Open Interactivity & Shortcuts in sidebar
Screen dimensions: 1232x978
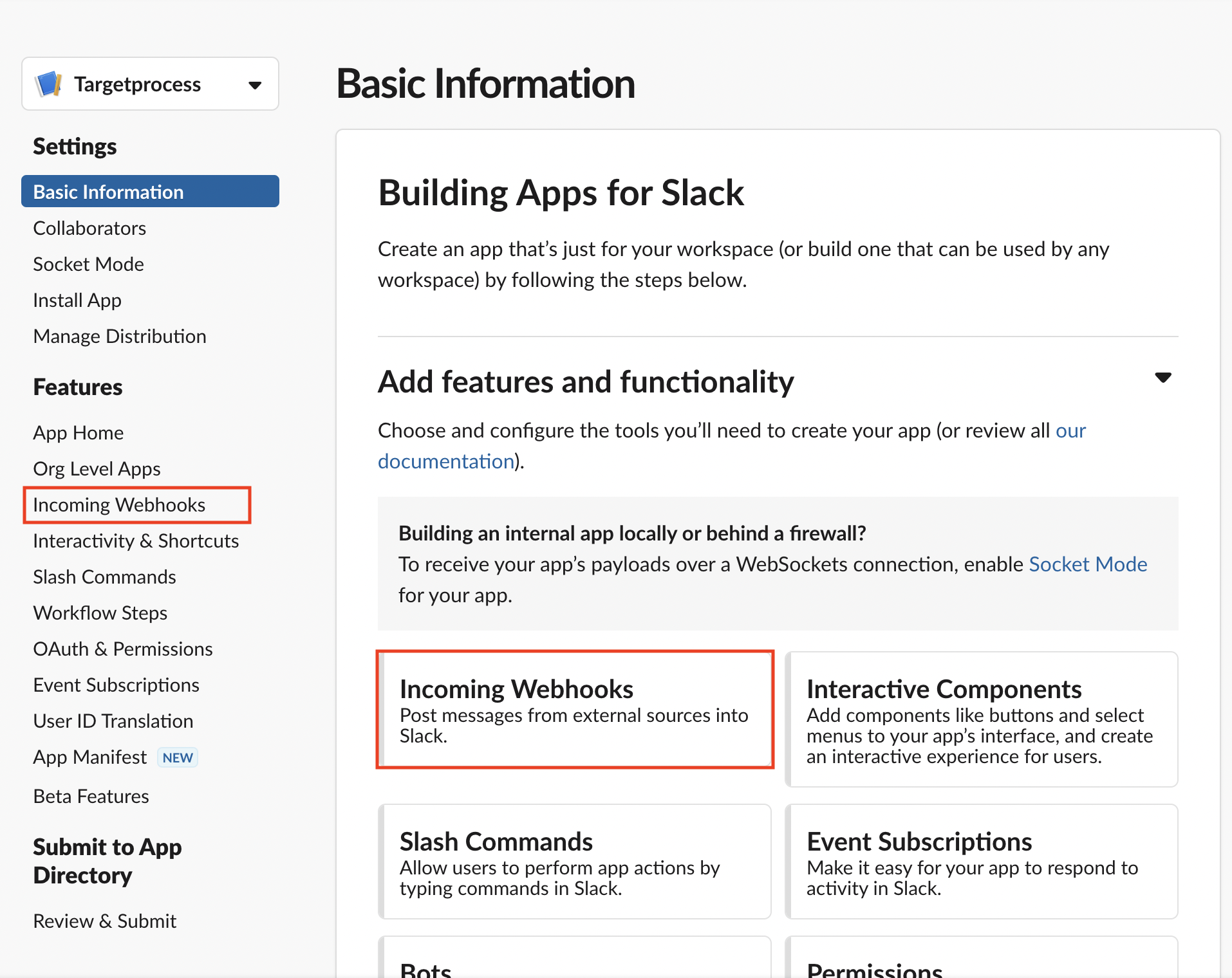click(136, 541)
